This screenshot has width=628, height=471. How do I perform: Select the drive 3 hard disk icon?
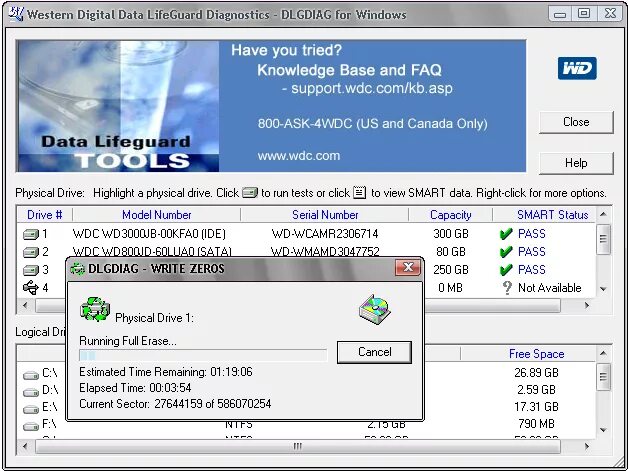[x=31, y=270]
